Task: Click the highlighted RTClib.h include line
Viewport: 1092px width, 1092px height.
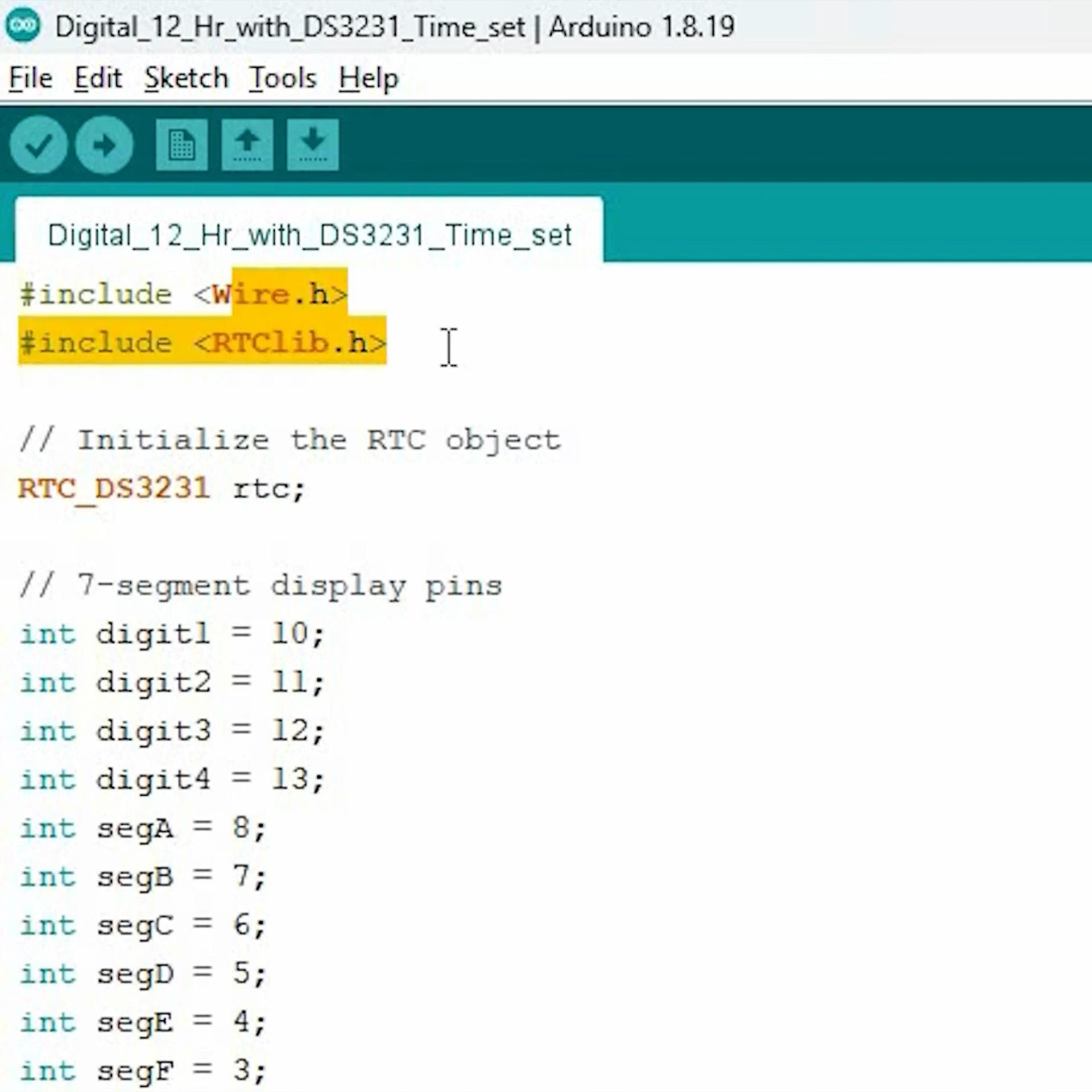Action: (202, 342)
